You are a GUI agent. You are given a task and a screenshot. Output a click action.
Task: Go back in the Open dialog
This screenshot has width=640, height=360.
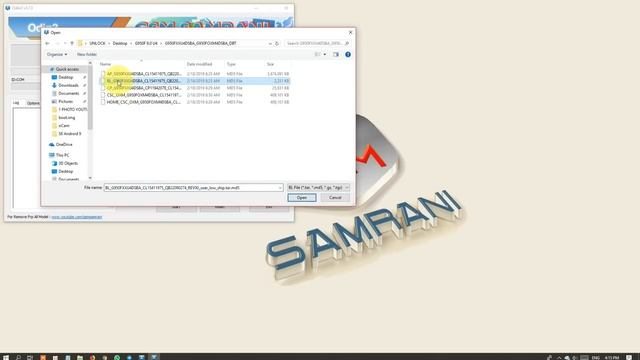click(x=48, y=43)
